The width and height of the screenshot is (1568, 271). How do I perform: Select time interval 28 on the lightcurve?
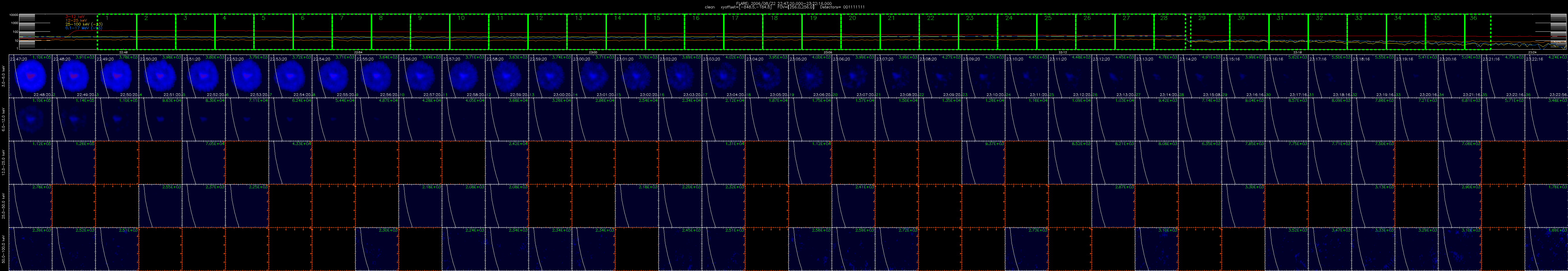pos(1169,32)
